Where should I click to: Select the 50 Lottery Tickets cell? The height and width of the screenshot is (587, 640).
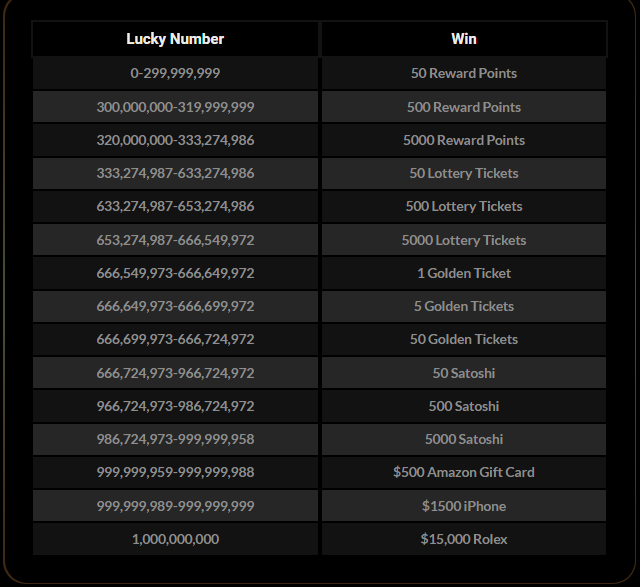click(x=464, y=173)
